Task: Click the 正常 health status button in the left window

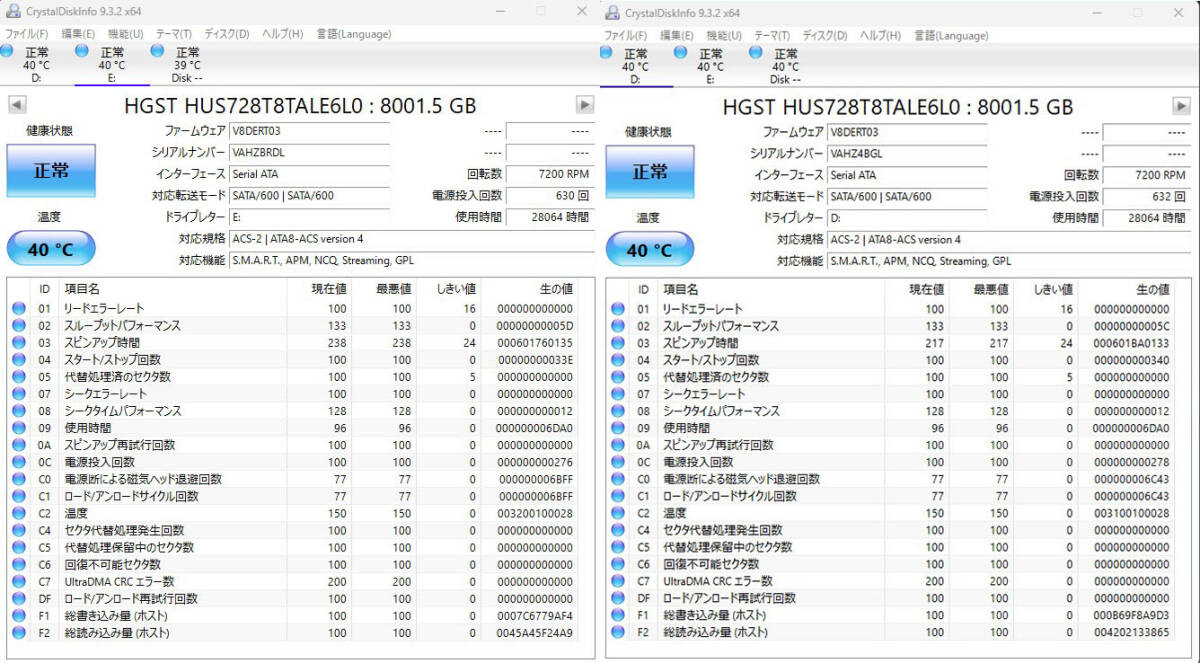Action: 51,171
